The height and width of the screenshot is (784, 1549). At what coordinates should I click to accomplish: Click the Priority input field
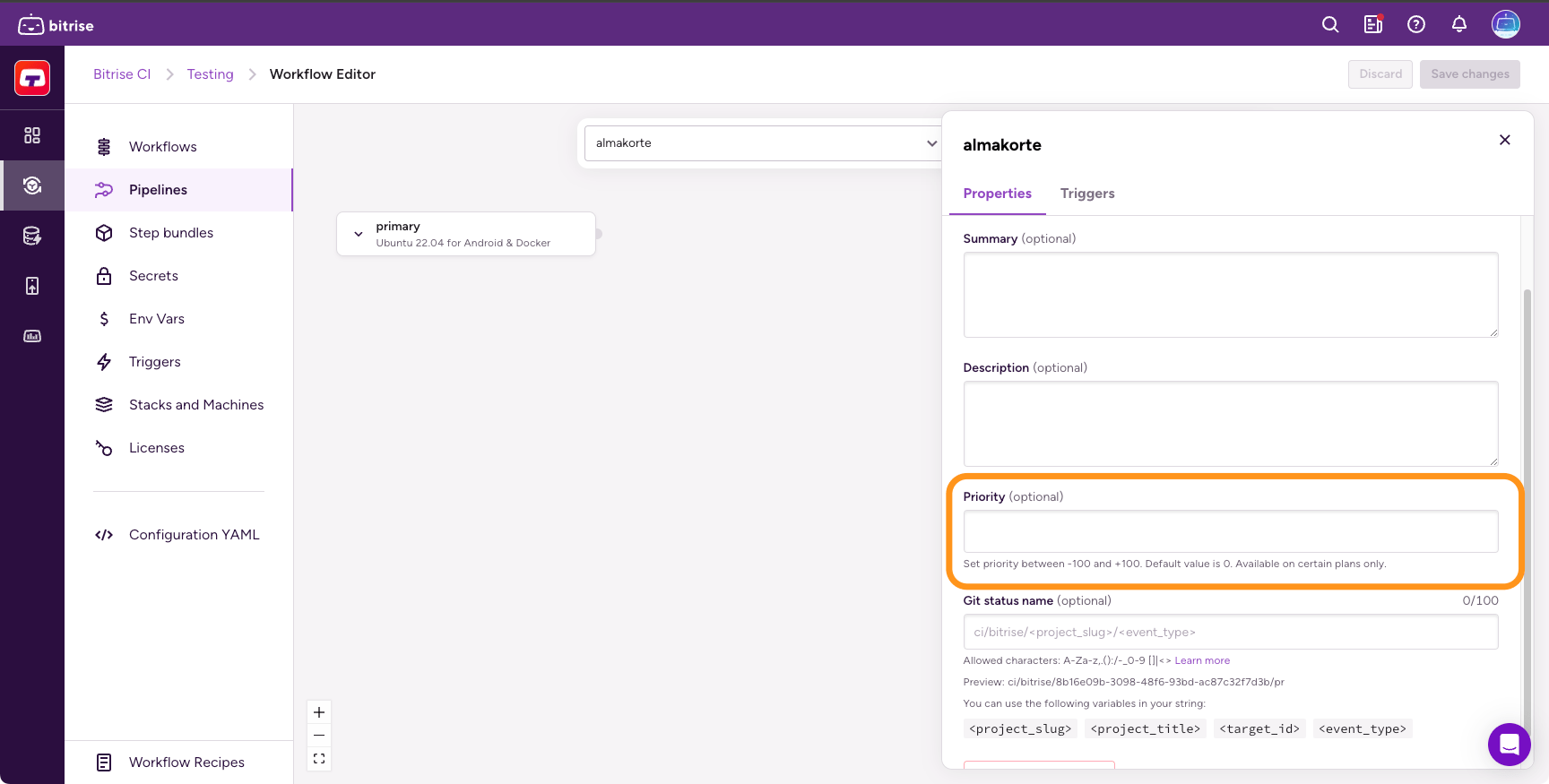tap(1230, 531)
